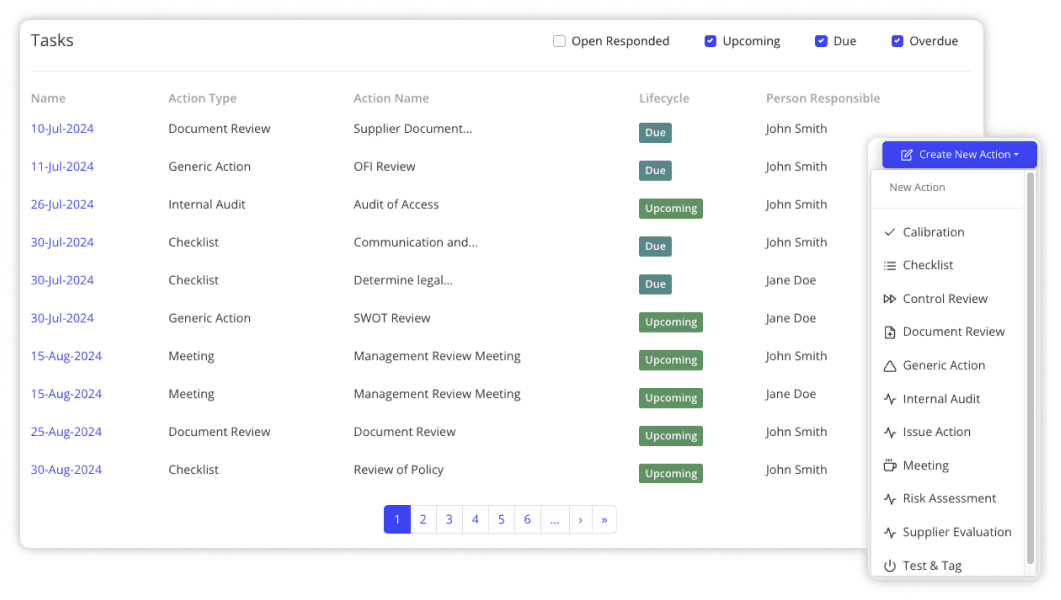1061x600 pixels.
Task: Disable the Upcoming filter checkbox
Action: [x=710, y=41]
